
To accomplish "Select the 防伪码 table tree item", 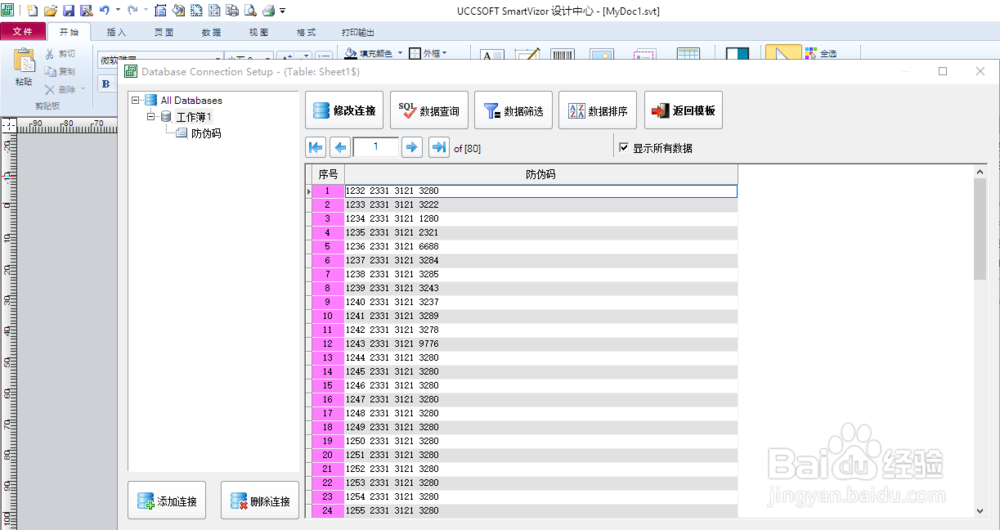I will [x=206, y=133].
